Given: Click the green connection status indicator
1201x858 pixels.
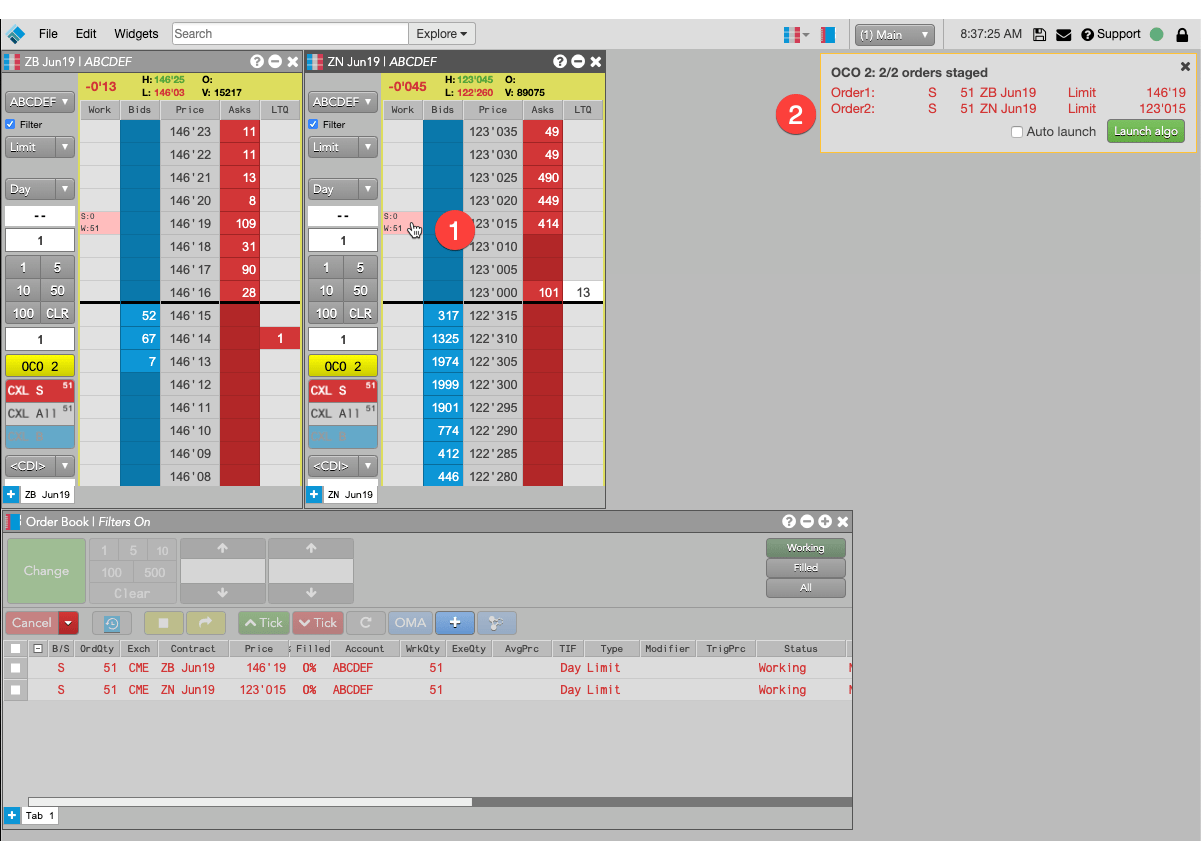Looking at the screenshot, I should (x=1157, y=34).
